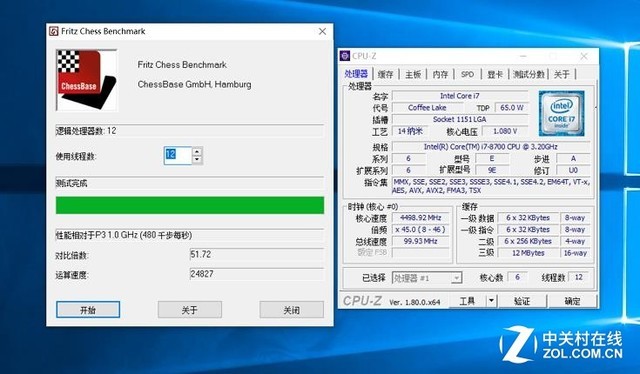Click the 14 纳米 process field
This screenshot has width=640, height=374.
point(410,131)
